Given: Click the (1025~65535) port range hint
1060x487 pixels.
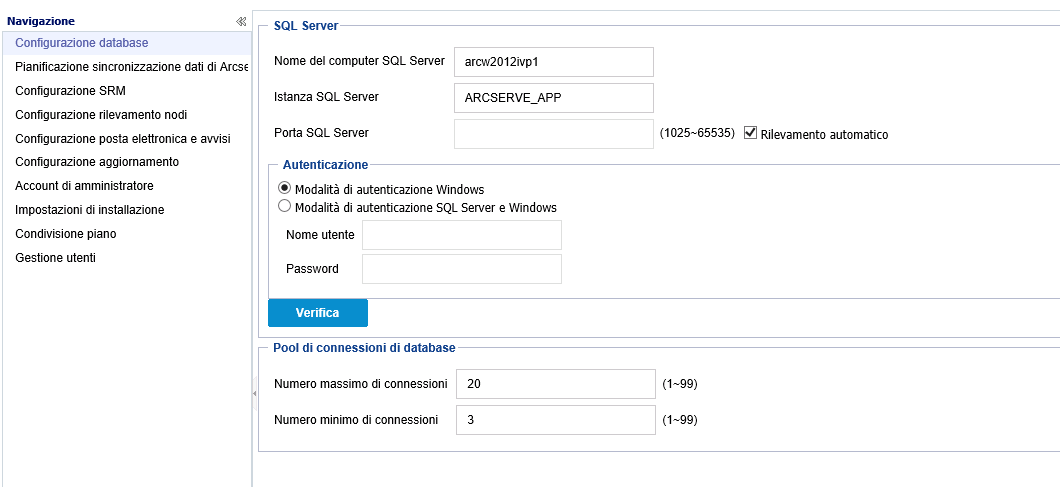Looking at the screenshot, I should [697, 133].
